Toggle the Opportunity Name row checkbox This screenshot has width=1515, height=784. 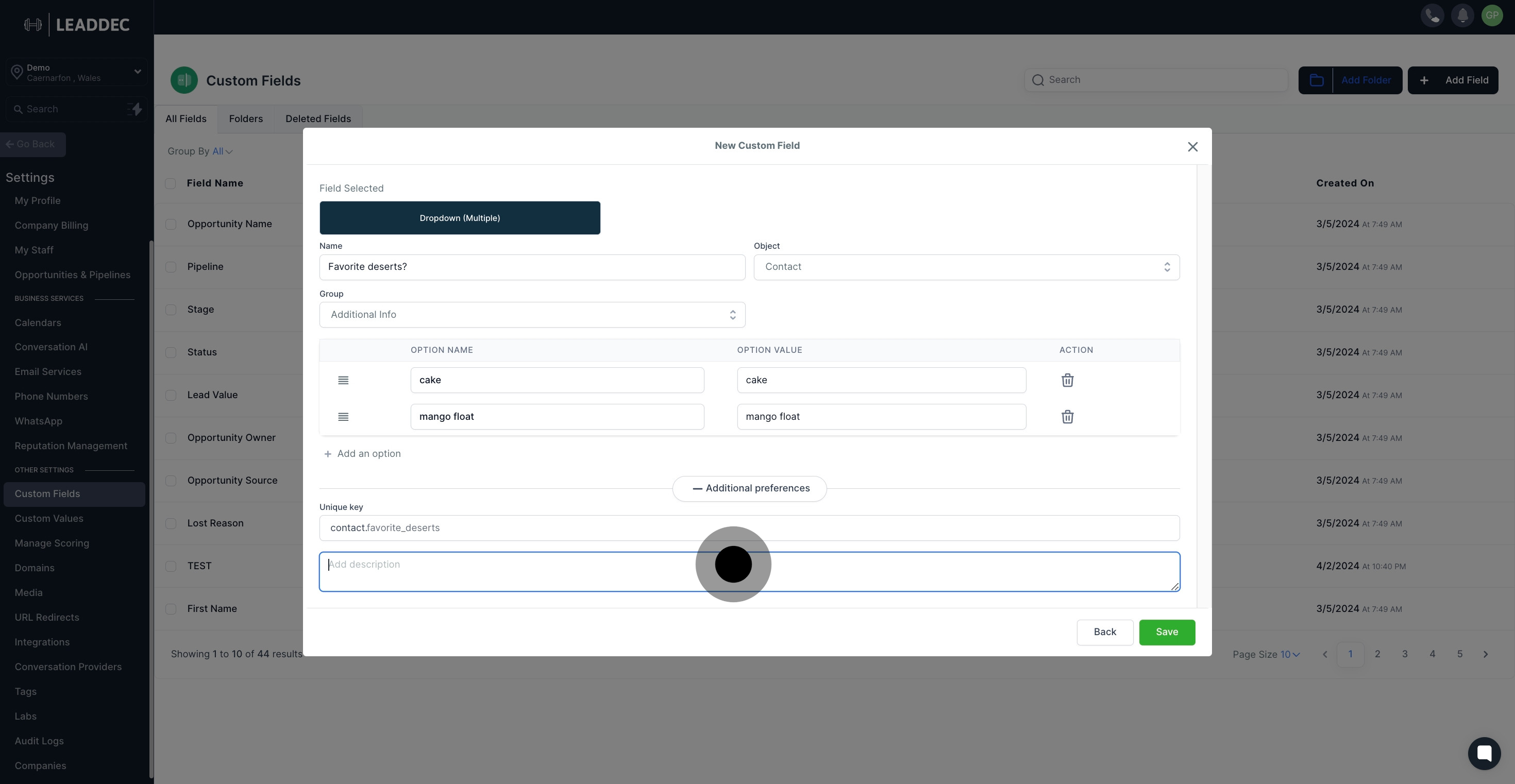(171, 224)
